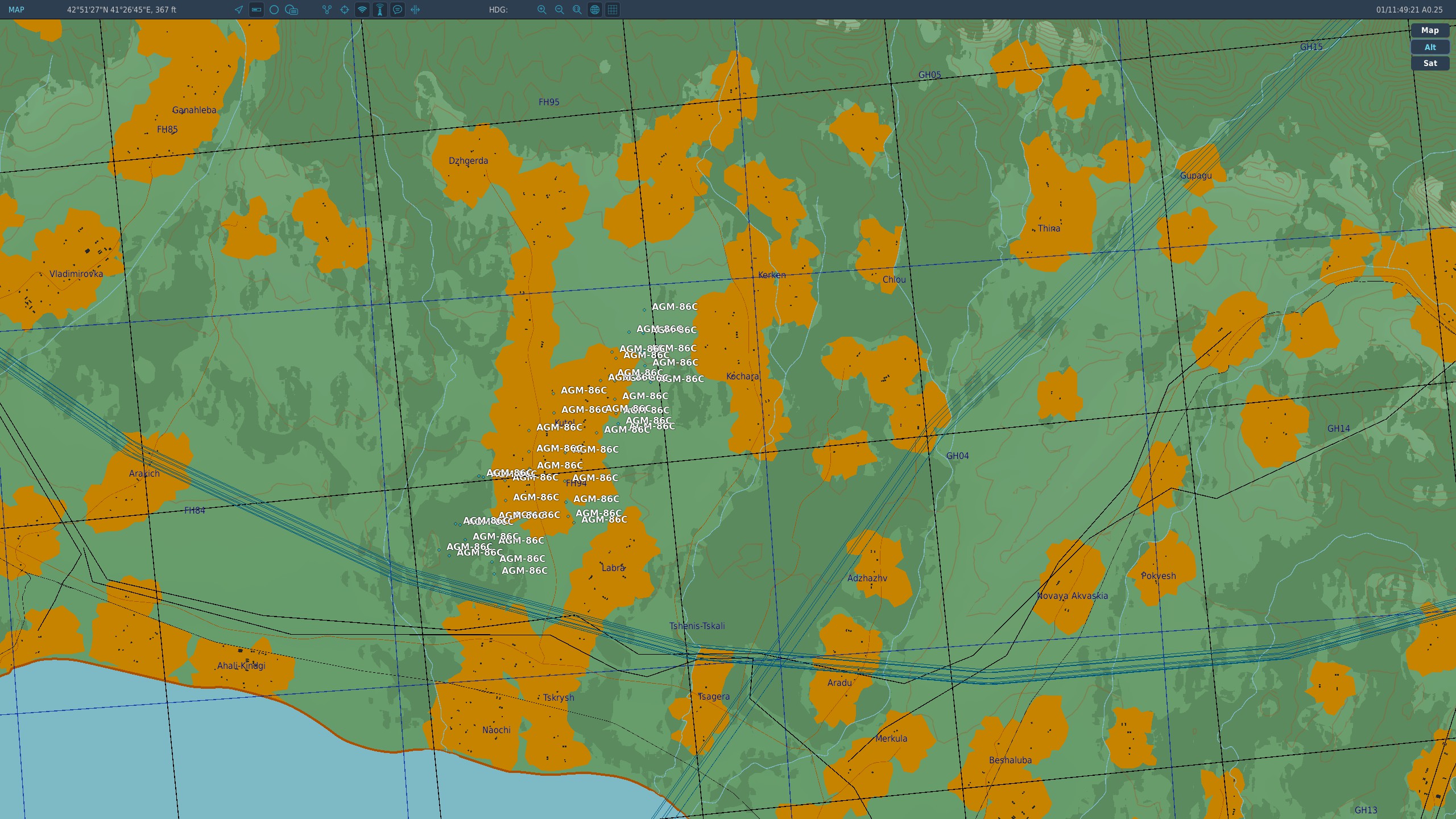The image size is (1456, 819).
Task: Toggle the speech bubble labels icon
Action: point(398,10)
